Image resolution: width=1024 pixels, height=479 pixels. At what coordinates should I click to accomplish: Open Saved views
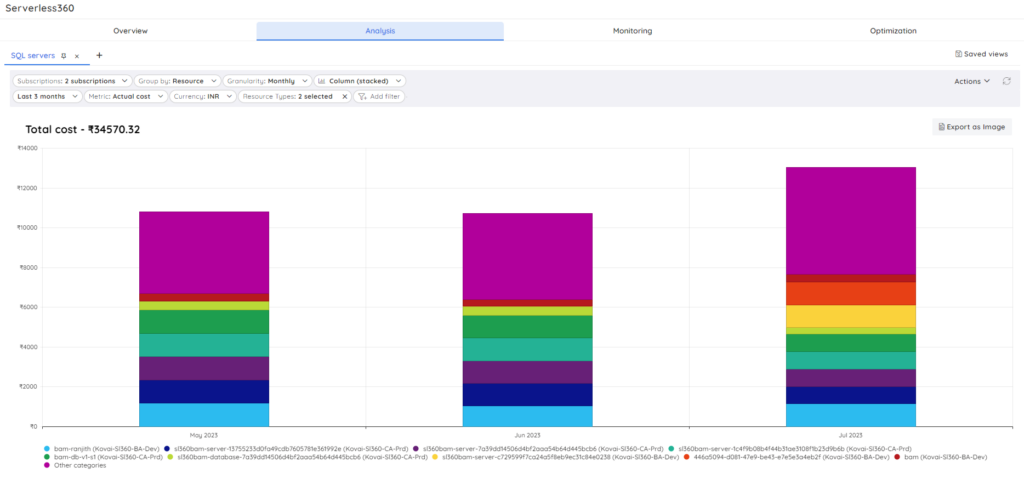[981, 54]
